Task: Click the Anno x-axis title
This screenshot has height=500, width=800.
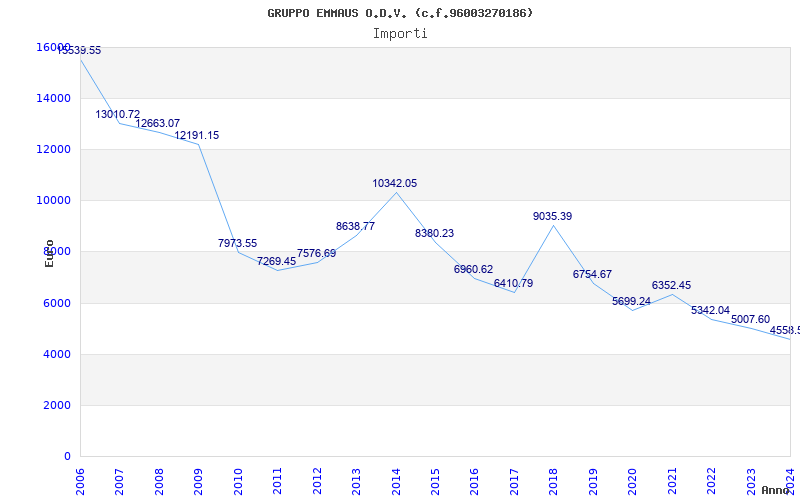Action: pyautogui.click(x=776, y=490)
